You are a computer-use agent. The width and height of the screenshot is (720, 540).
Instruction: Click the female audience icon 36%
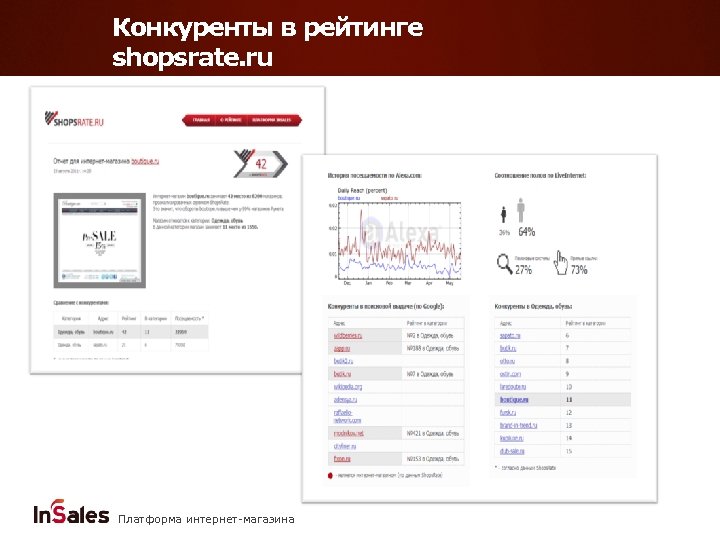coord(504,215)
